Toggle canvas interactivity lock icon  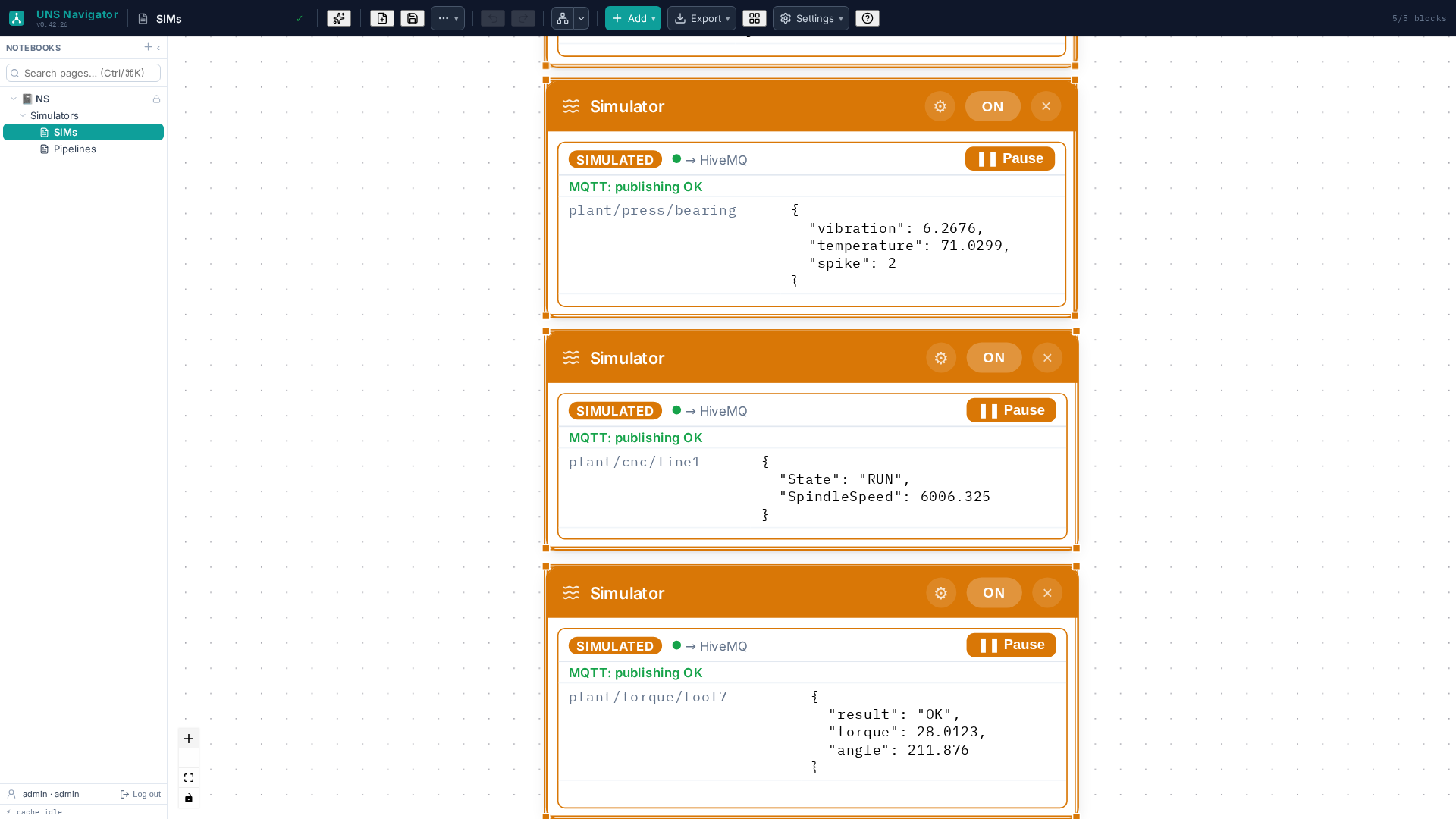coord(189,798)
